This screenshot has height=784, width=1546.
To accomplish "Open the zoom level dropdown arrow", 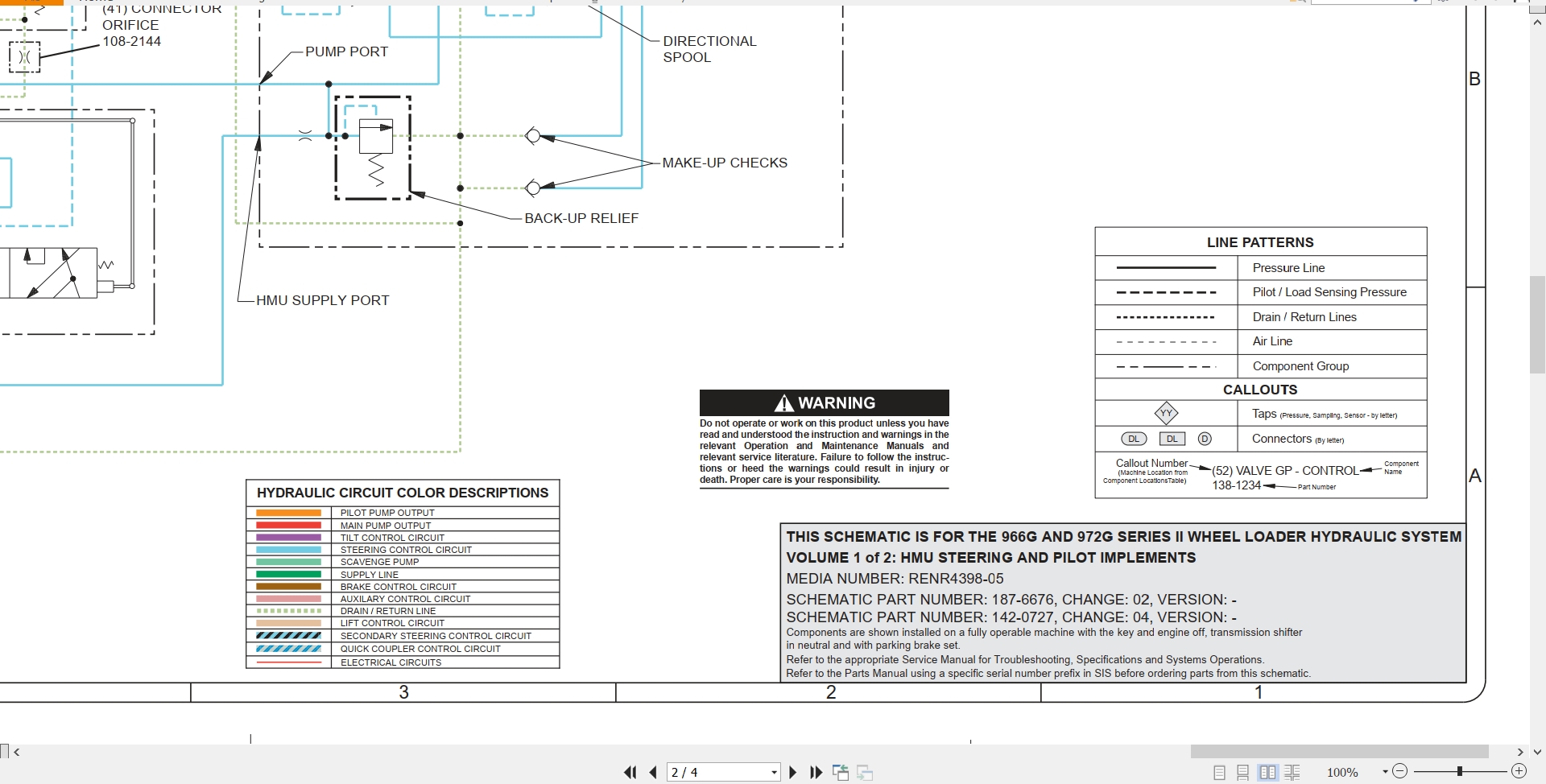I will tap(1385, 772).
